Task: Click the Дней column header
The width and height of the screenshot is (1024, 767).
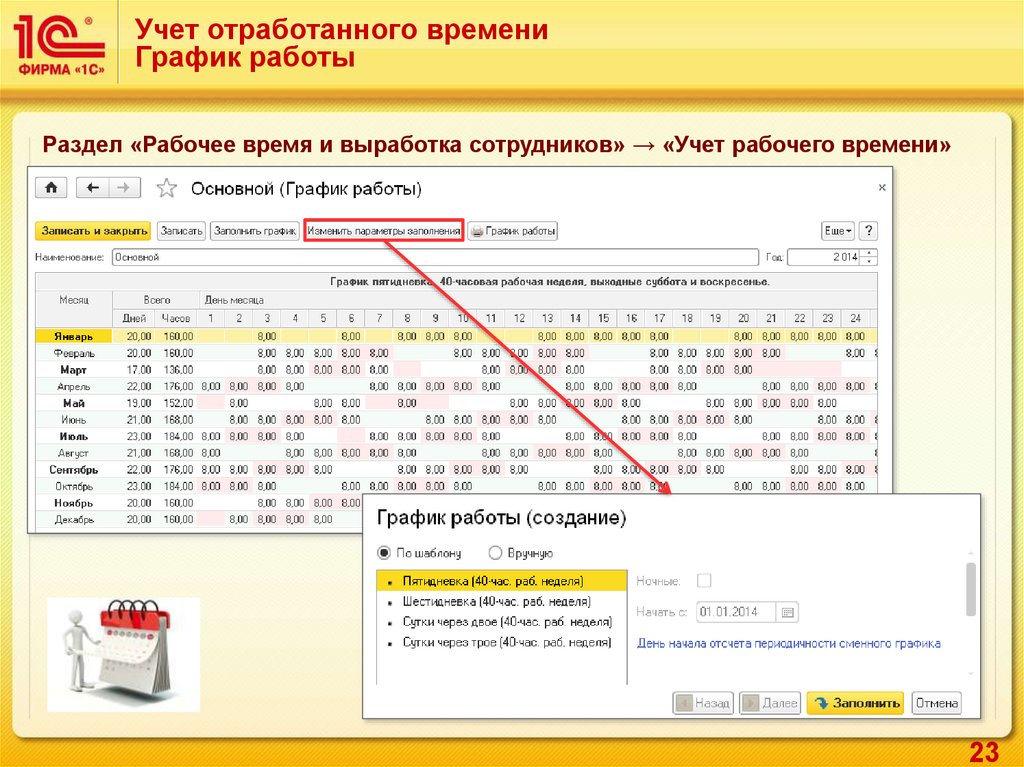Action: 134,318
